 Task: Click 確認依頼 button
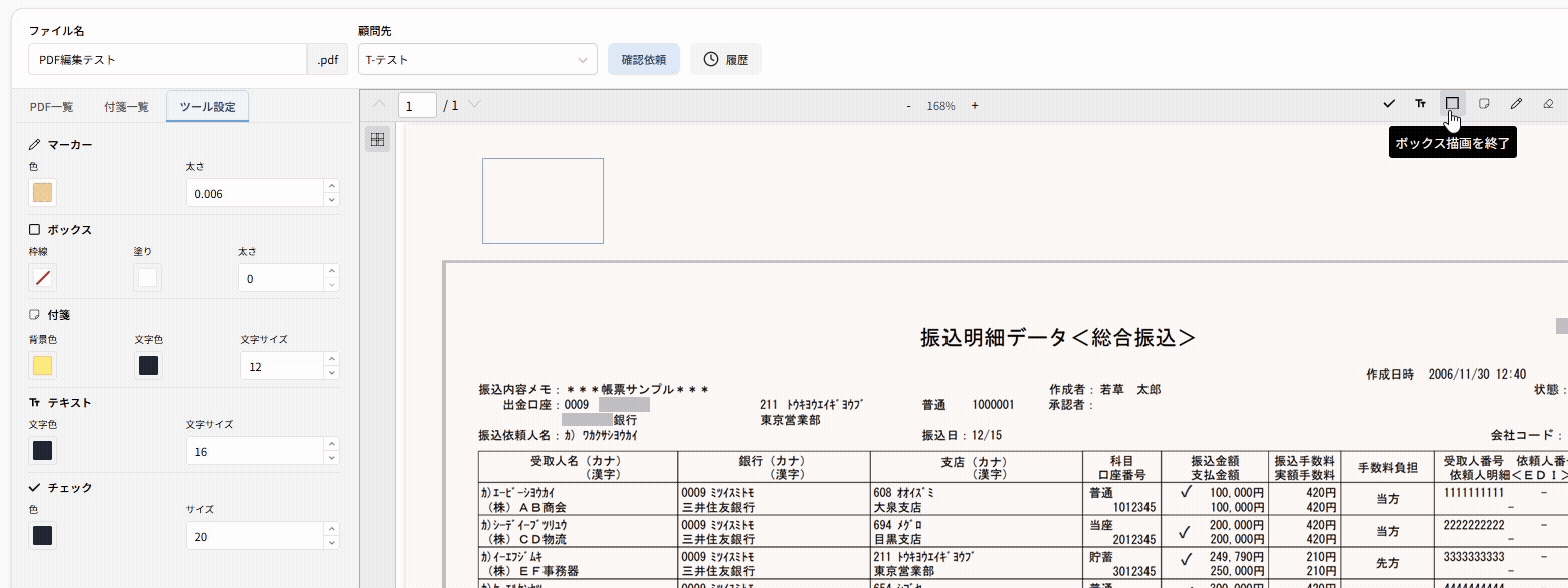(644, 59)
